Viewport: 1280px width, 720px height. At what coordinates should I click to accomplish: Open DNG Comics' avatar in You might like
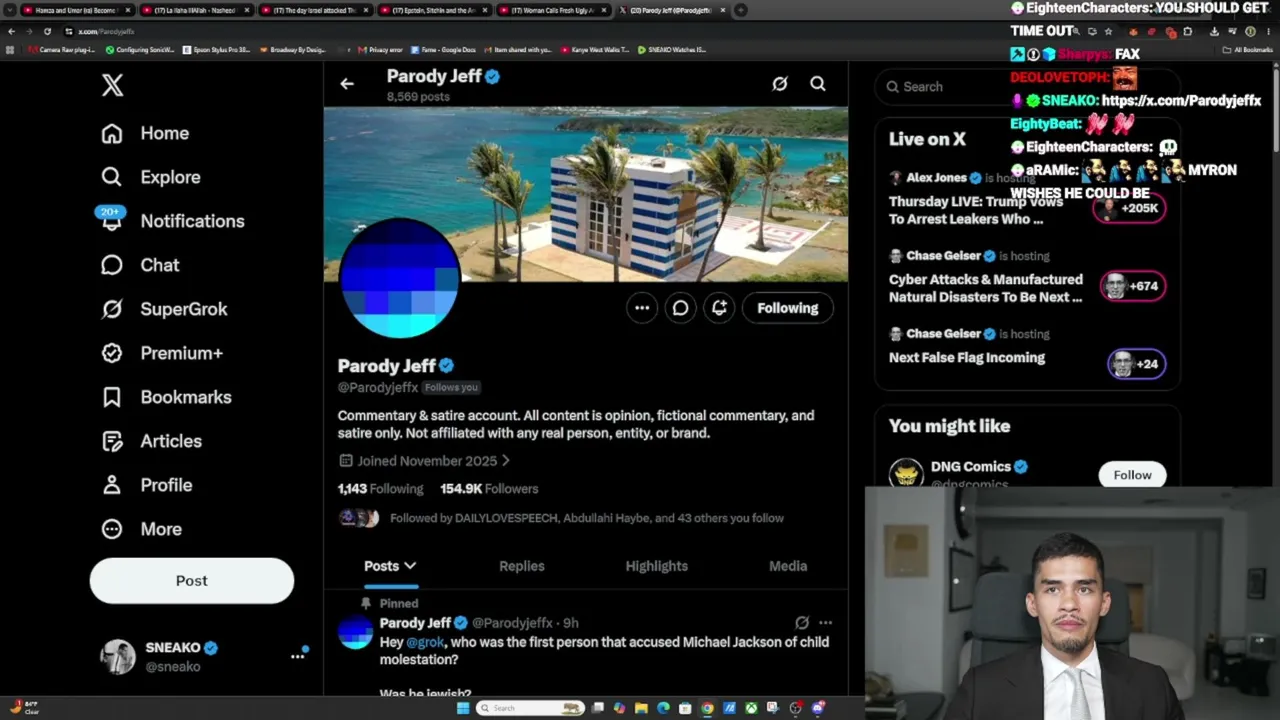coord(906,474)
